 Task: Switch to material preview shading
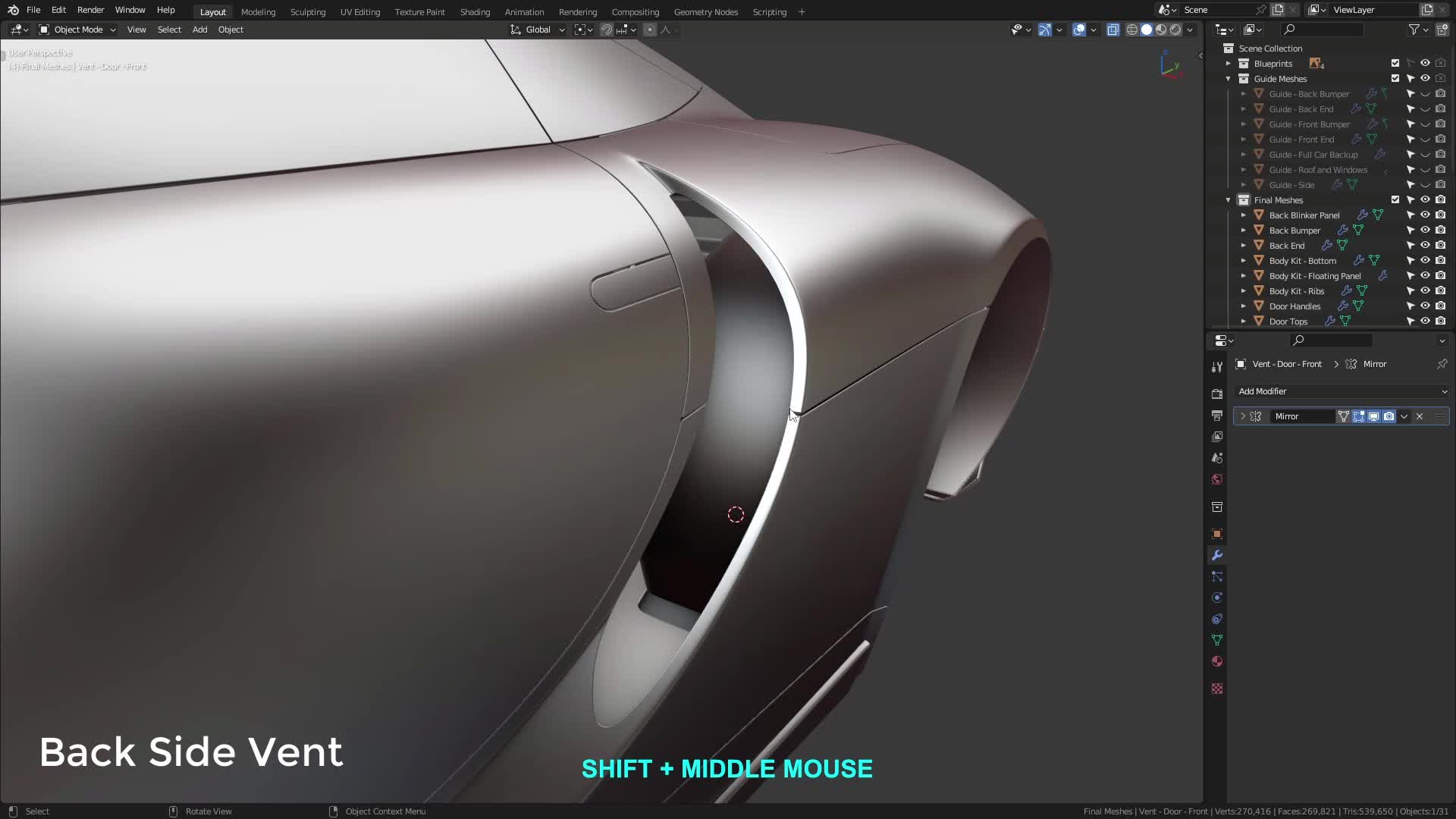tap(1161, 30)
